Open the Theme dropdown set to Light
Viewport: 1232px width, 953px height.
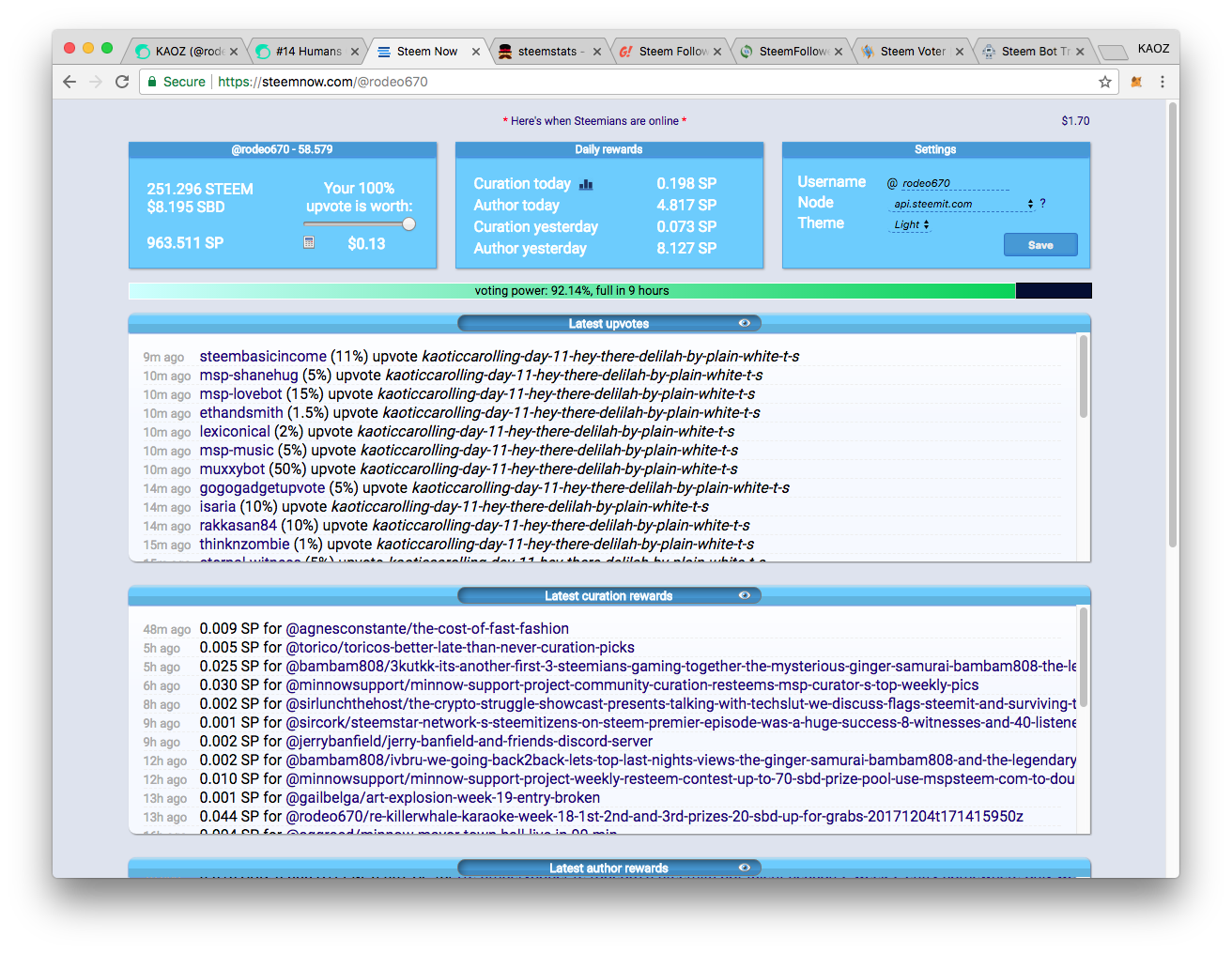[910, 224]
